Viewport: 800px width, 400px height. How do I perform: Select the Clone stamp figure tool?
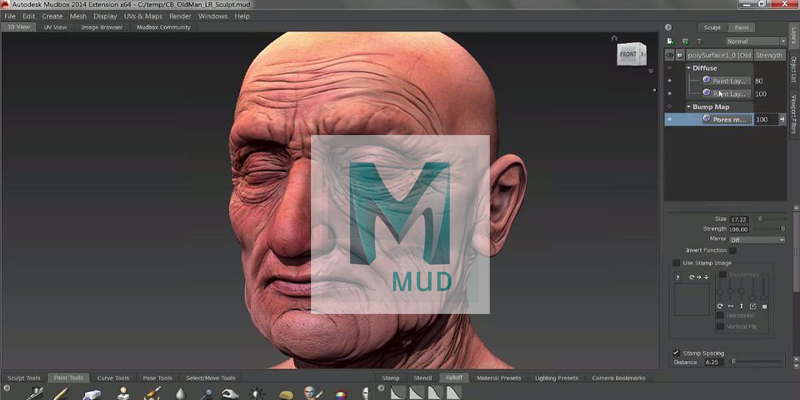123,394
